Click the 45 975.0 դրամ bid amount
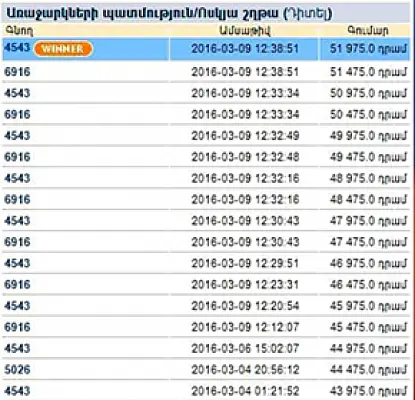Image resolution: width=415 pixels, height=400 pixels. (x=368, y=306)
